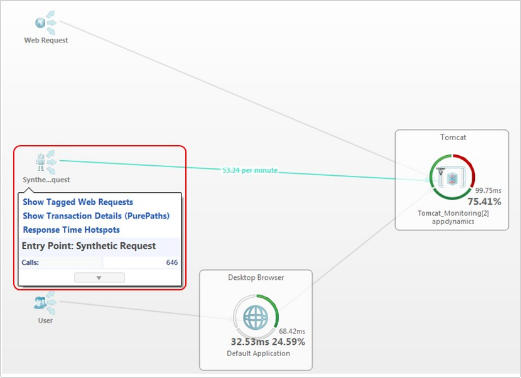Click the Calls value 646
Viewport: 521px width, 378px height.
click(172, 263)
